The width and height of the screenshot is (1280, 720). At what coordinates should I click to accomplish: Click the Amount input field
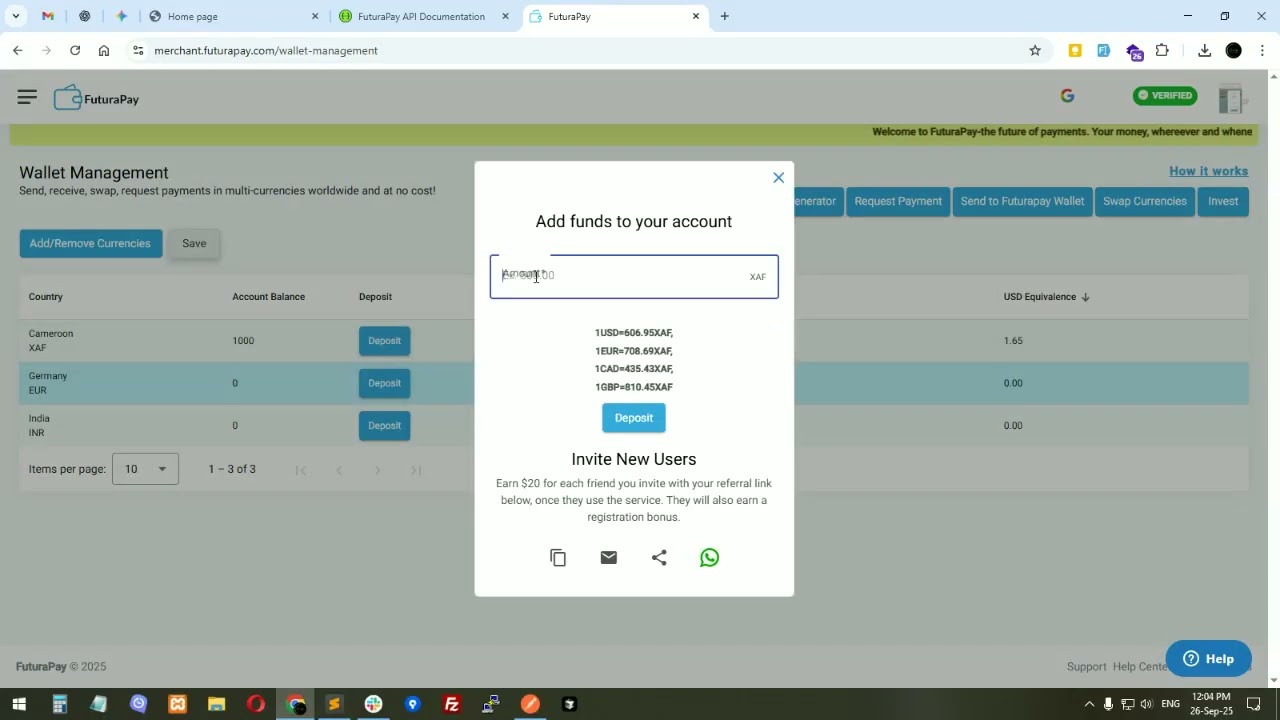[634, 277]
